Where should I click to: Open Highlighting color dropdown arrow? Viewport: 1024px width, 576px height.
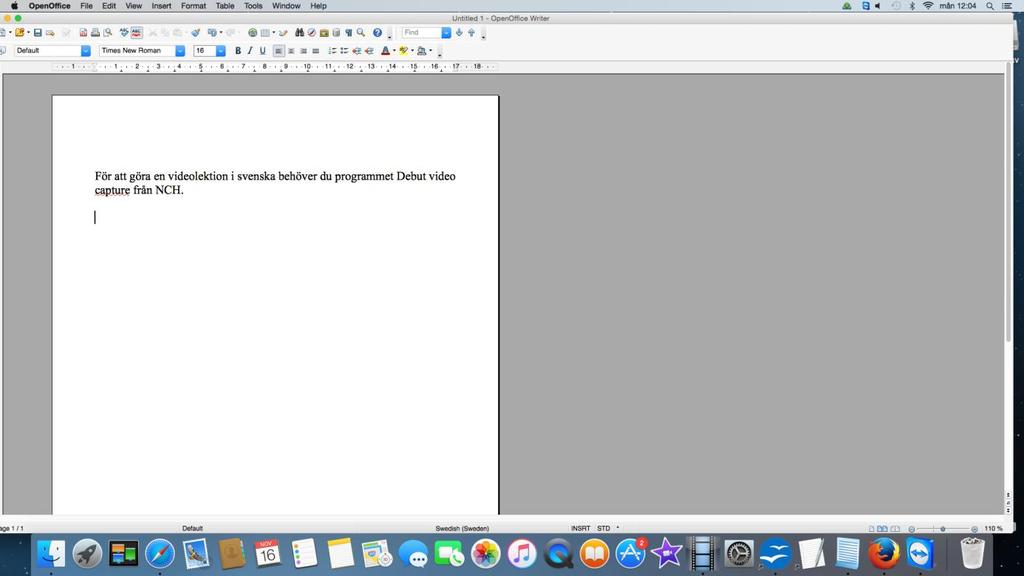click(x=412, y=50)
